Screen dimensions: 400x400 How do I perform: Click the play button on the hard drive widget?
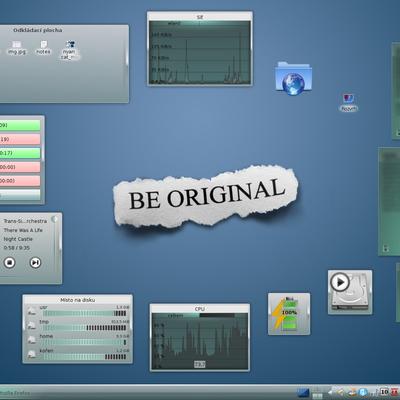340,282
